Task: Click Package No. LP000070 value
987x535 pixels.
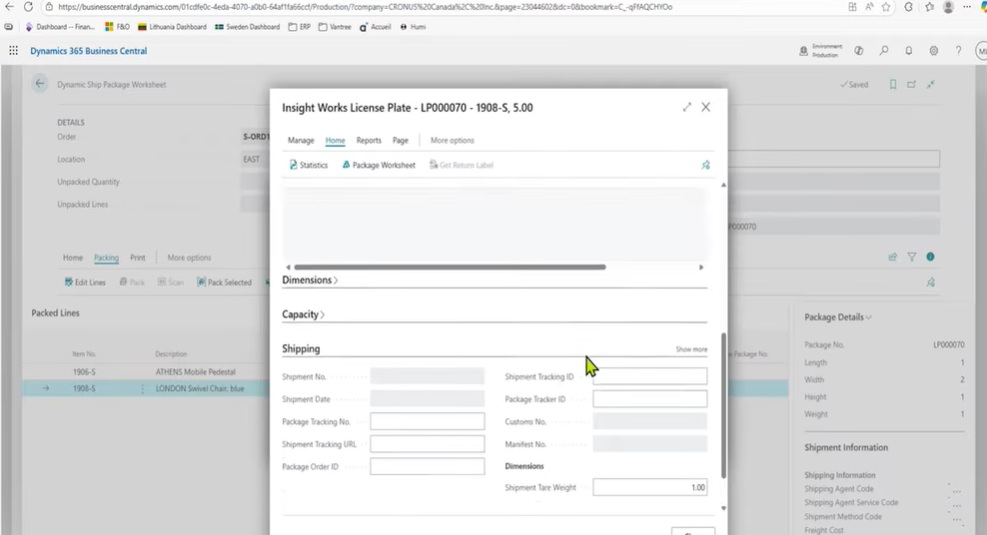Action: point(949,345)
